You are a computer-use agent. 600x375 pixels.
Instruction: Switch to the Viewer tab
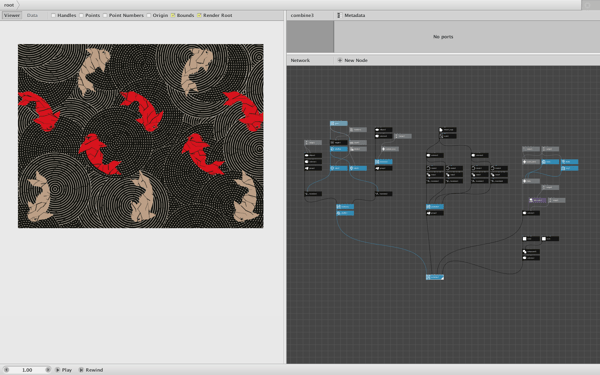point(11,15)
